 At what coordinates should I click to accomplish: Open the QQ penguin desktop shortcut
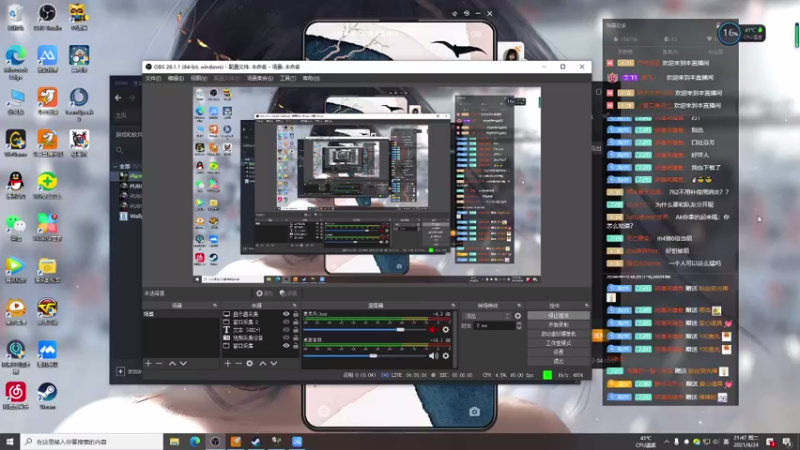[15, 185]
